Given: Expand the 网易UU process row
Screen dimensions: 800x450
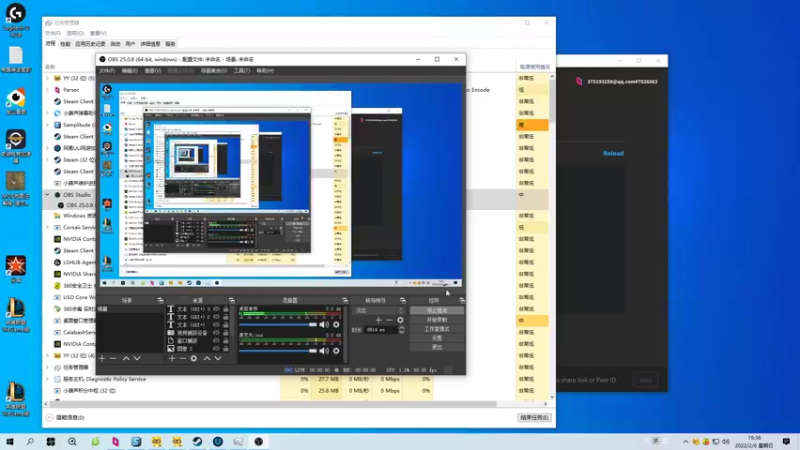Looking at the screenshot, I should tap(48, 148).
